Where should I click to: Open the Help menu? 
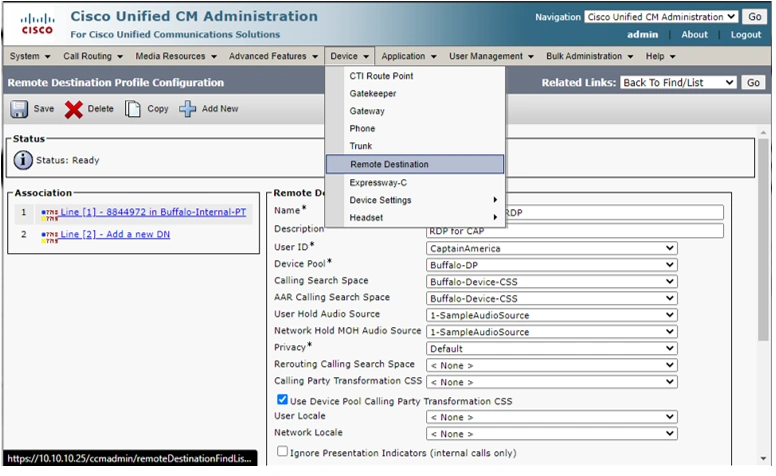660,56
